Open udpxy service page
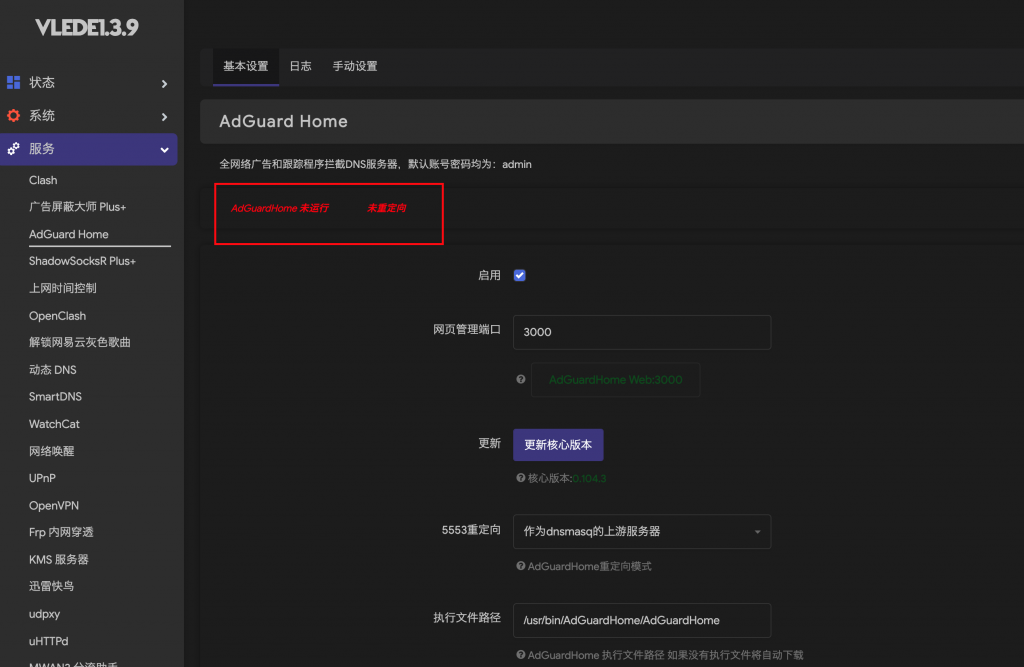The height and width of the screenshot is (667, 1024). pos(44,614)
